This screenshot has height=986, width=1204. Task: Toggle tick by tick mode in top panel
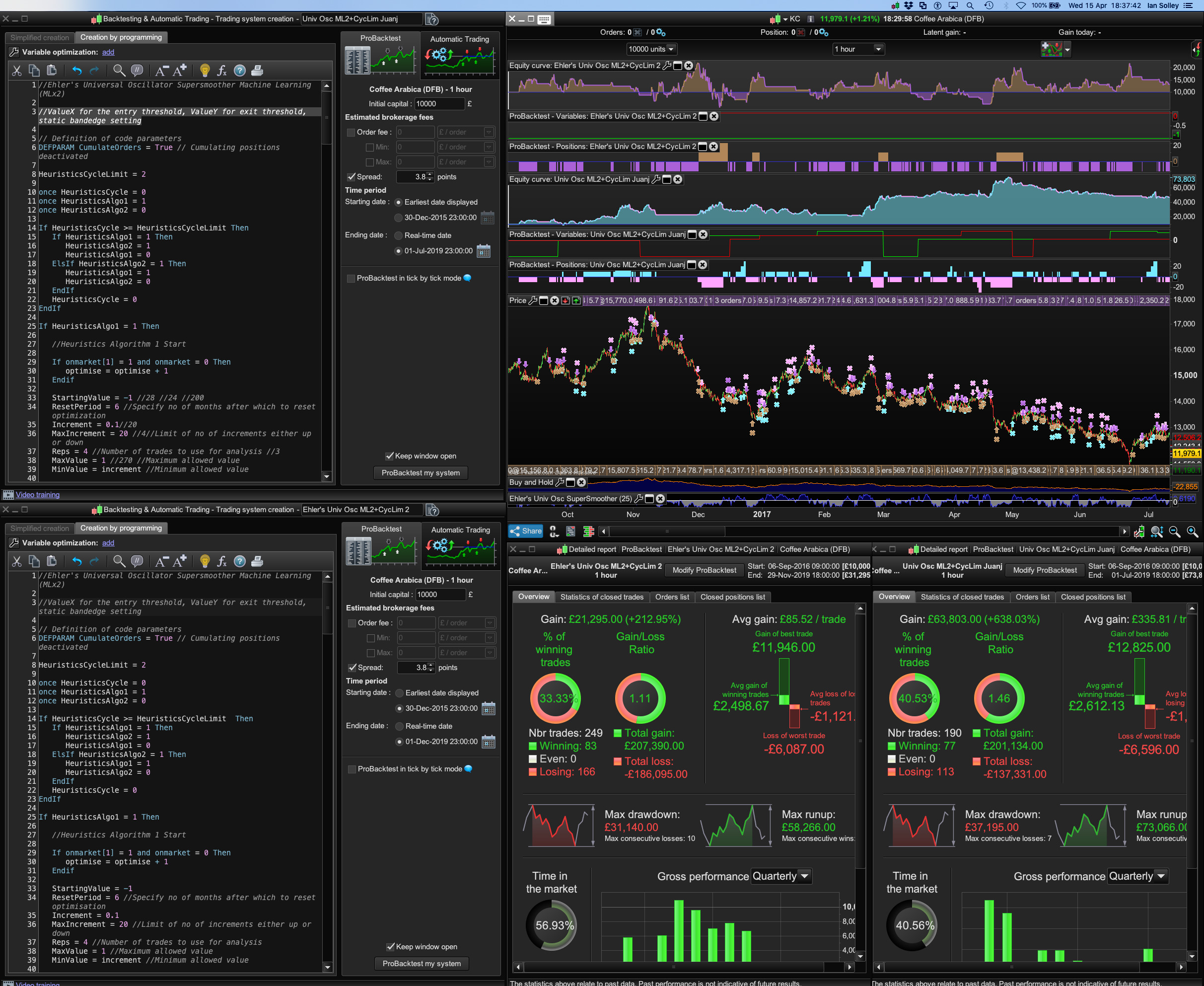(x=351, y=278)
